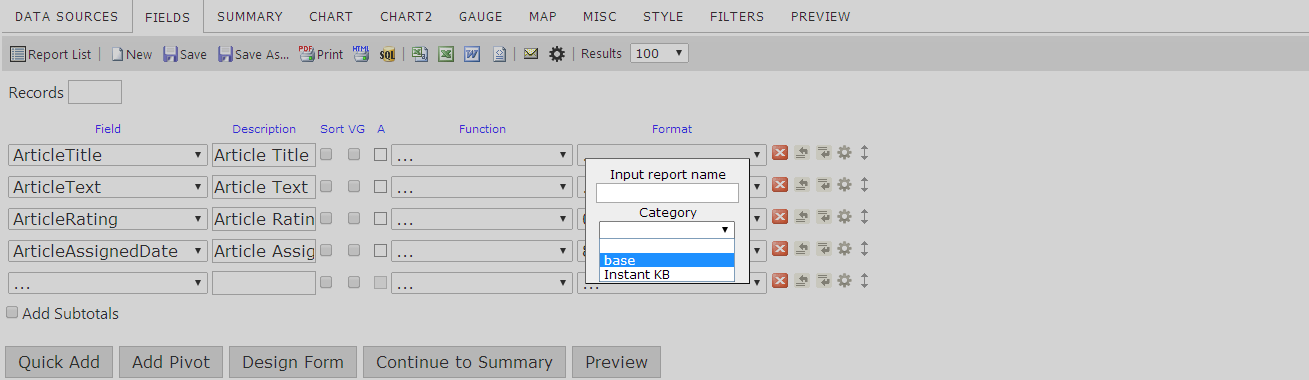The height and width of the screenshot is (380, 1309).
Task: Click the email envelope icon
Action: [531, 54]
